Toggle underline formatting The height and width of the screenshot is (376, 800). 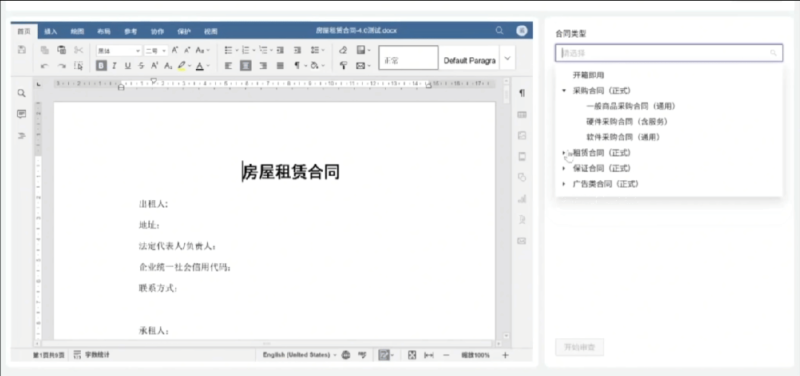pyautogui.click(x=128, y=66)
